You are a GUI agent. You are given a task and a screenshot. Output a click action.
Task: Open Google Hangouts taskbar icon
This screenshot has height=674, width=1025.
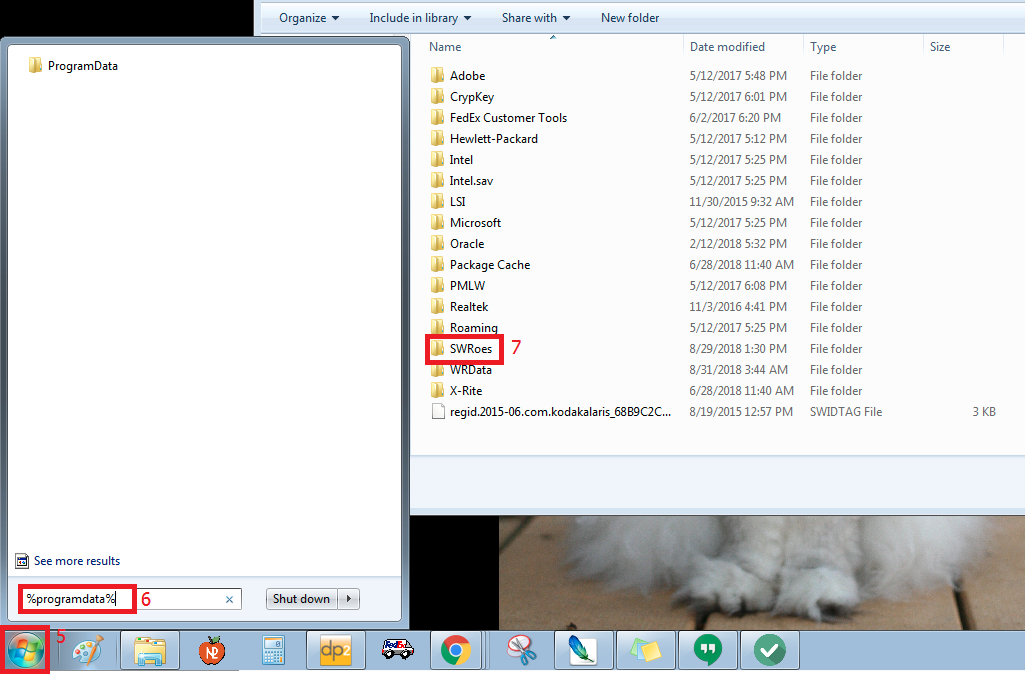(x=707, y=651)
